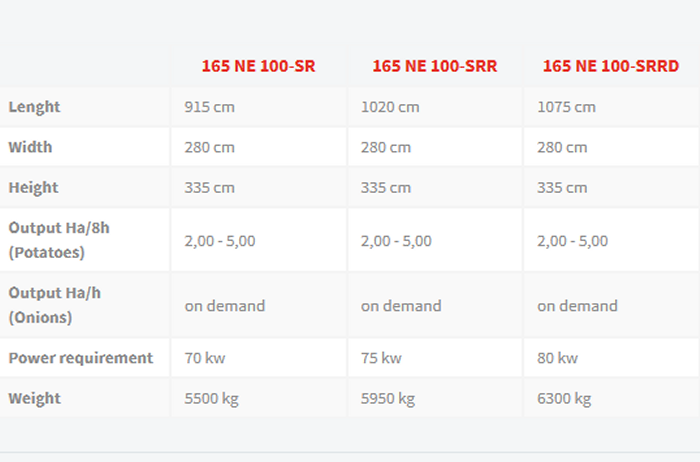The image size is (700, 462).
Task: Click the Width row label
Action: (x=30, y=147)
